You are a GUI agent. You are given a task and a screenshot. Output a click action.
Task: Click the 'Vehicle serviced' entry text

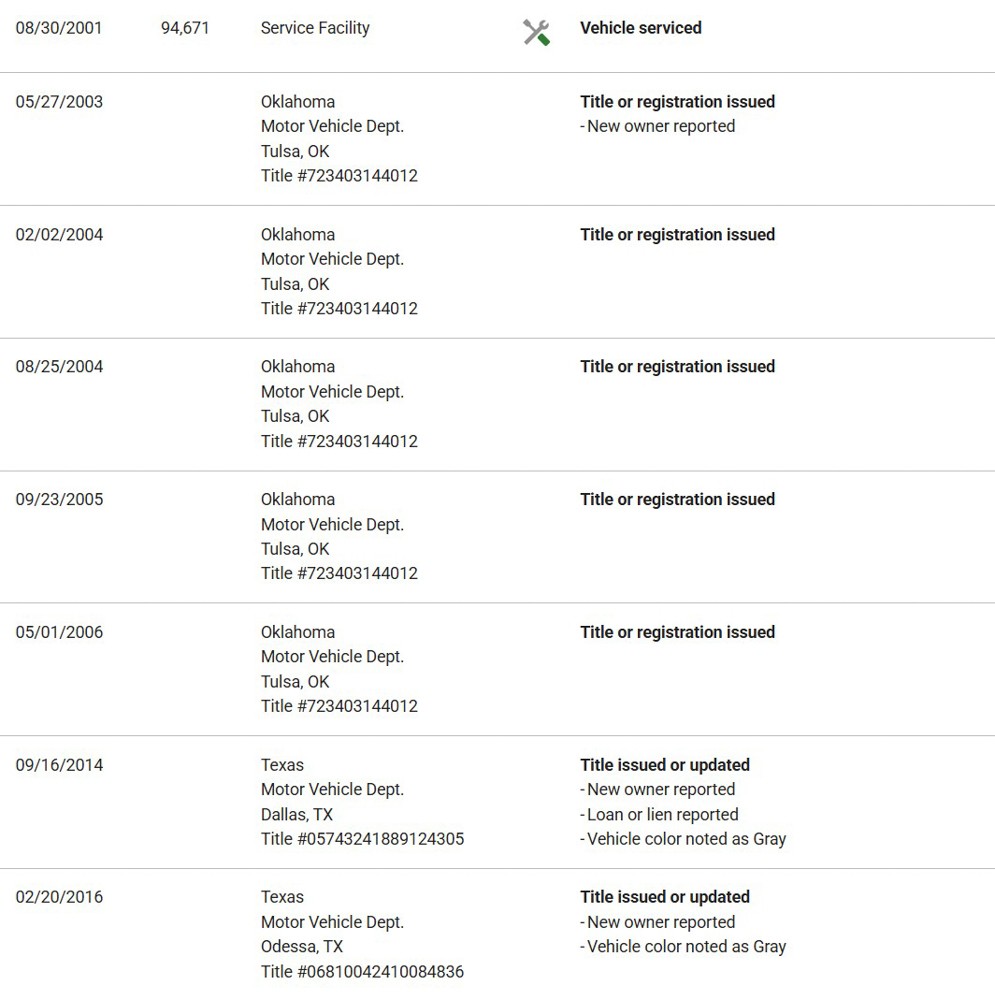tap(640, 28)
